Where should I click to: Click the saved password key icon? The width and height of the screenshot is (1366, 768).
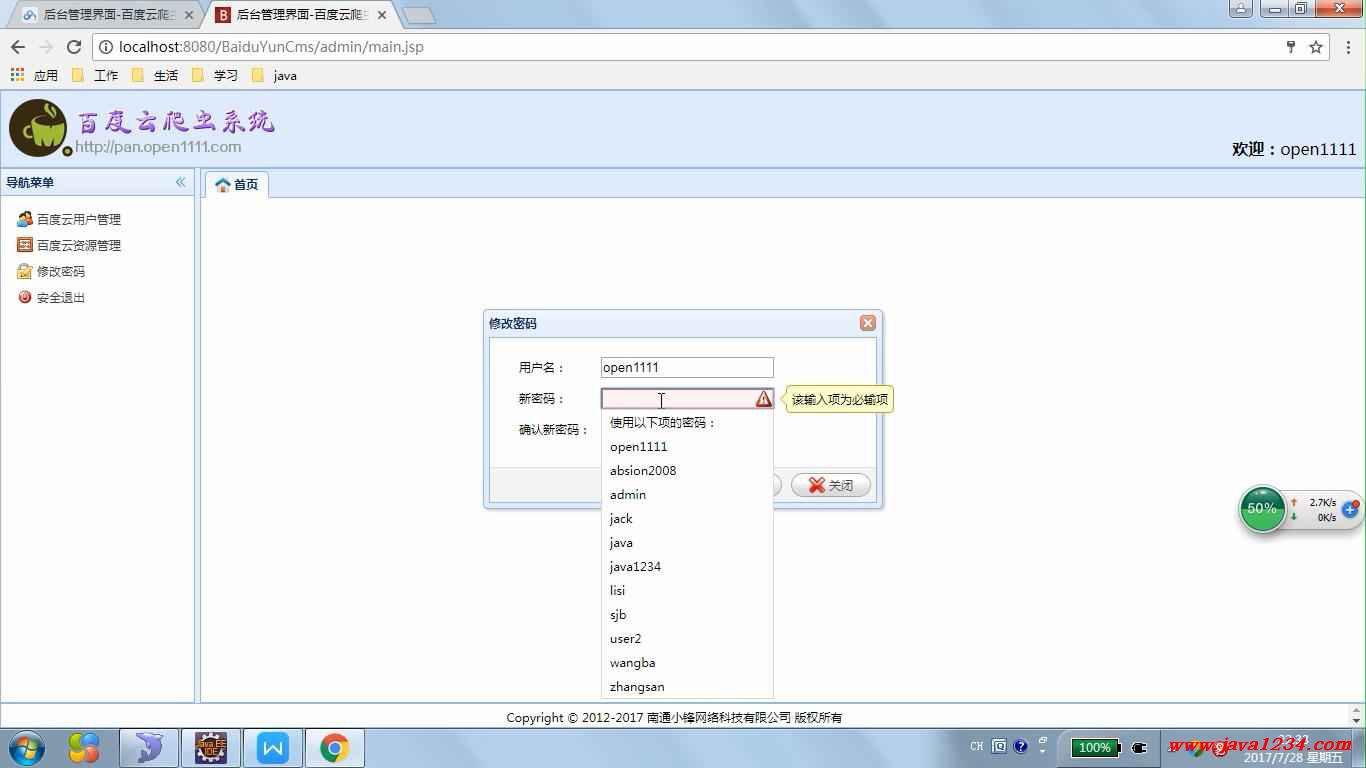(x=1291, y=47)
